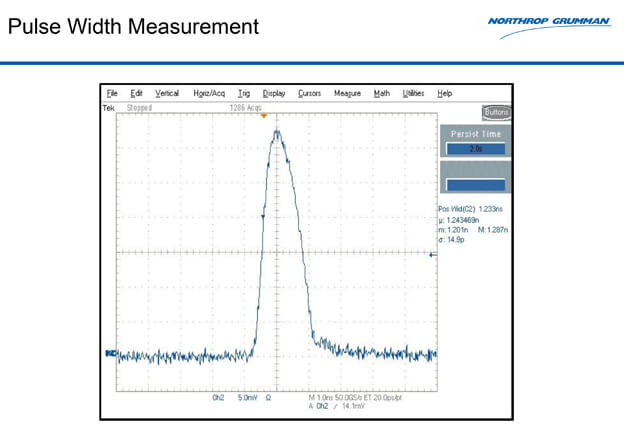Click the Buttons toggle button

pyautogui.click(x=496, y=112)
